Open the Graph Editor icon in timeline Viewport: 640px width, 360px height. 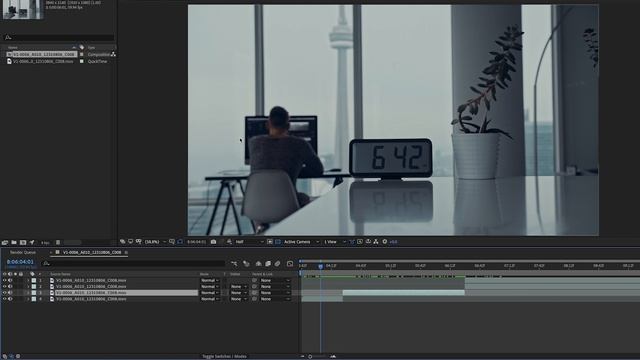coord(290,264)
